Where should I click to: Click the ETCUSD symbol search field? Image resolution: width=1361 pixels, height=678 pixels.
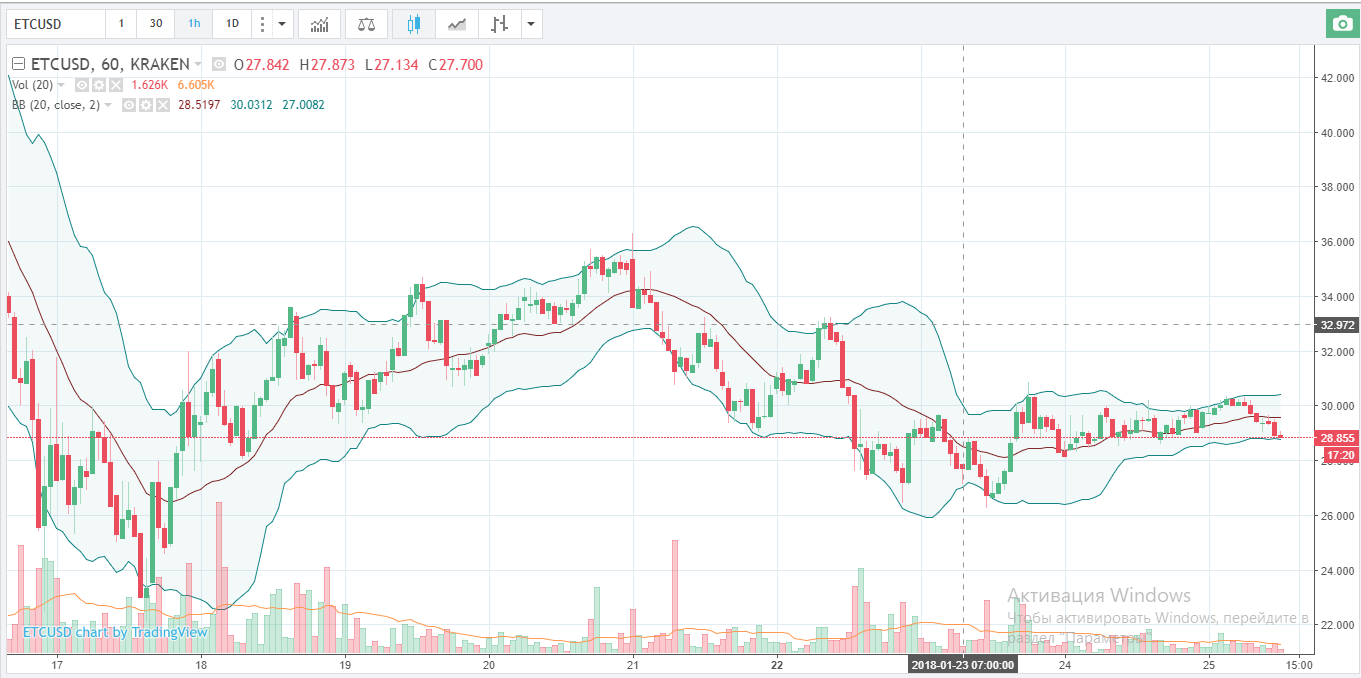[55, 23]
